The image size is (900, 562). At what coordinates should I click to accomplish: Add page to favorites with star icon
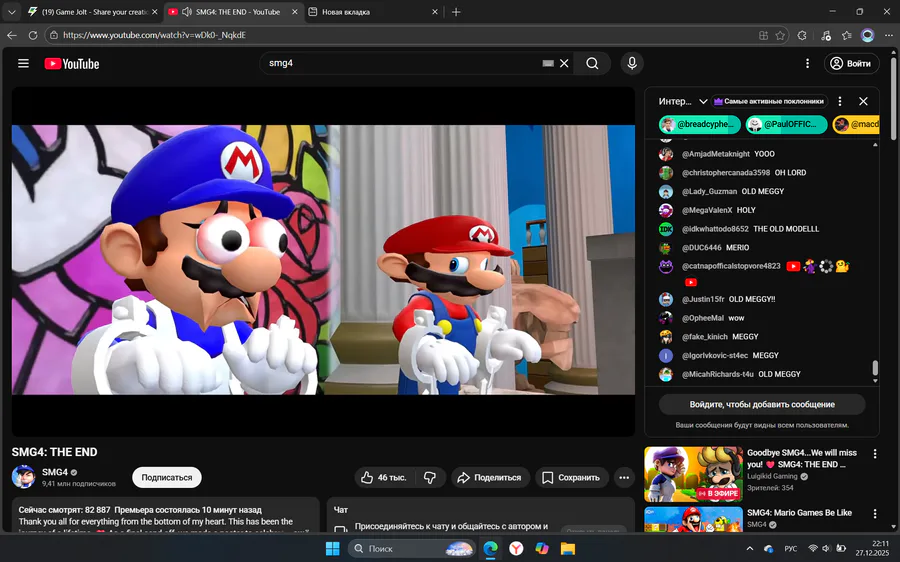pos(780,35)
